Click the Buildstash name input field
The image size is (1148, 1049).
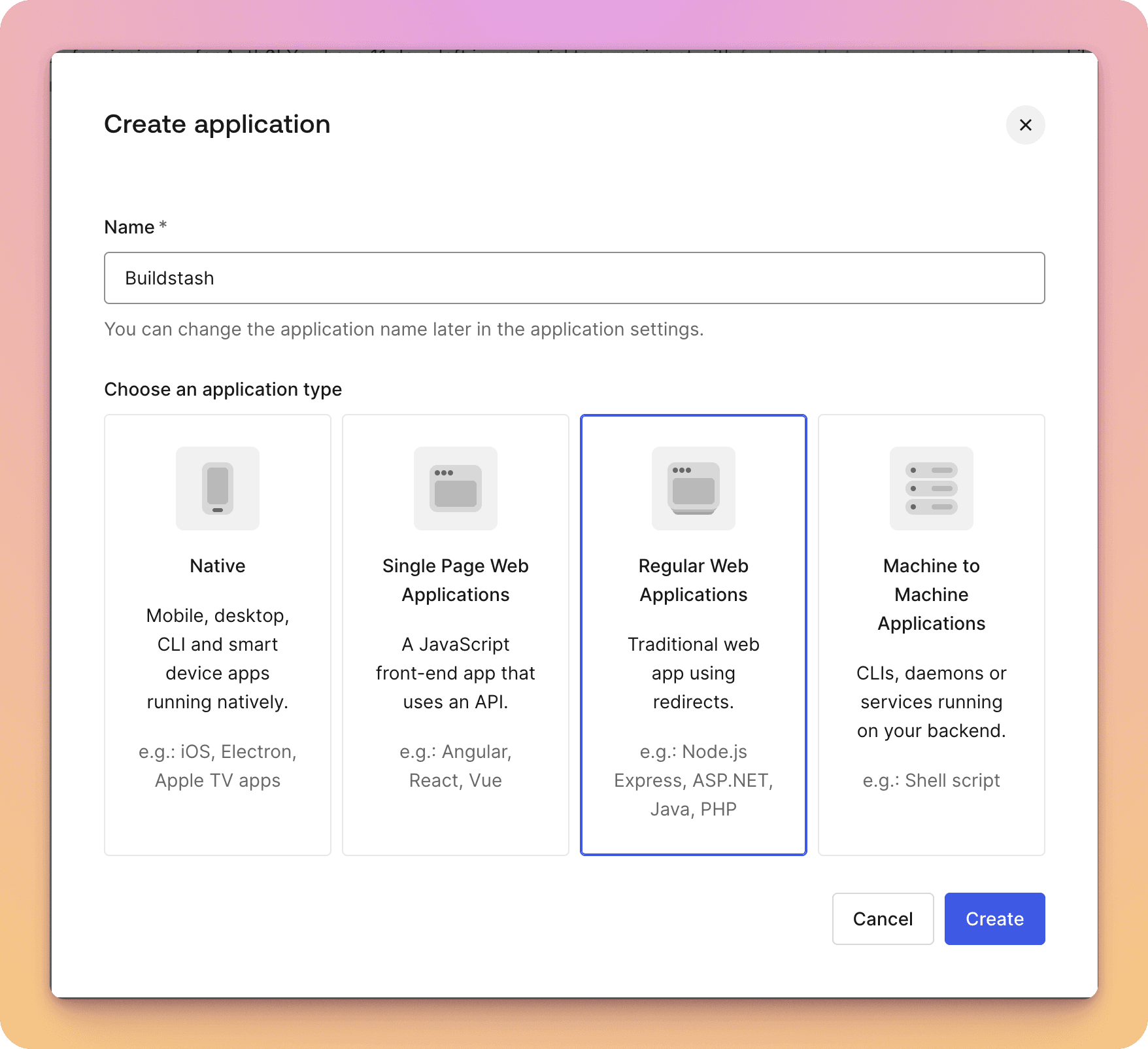[573, 278]
